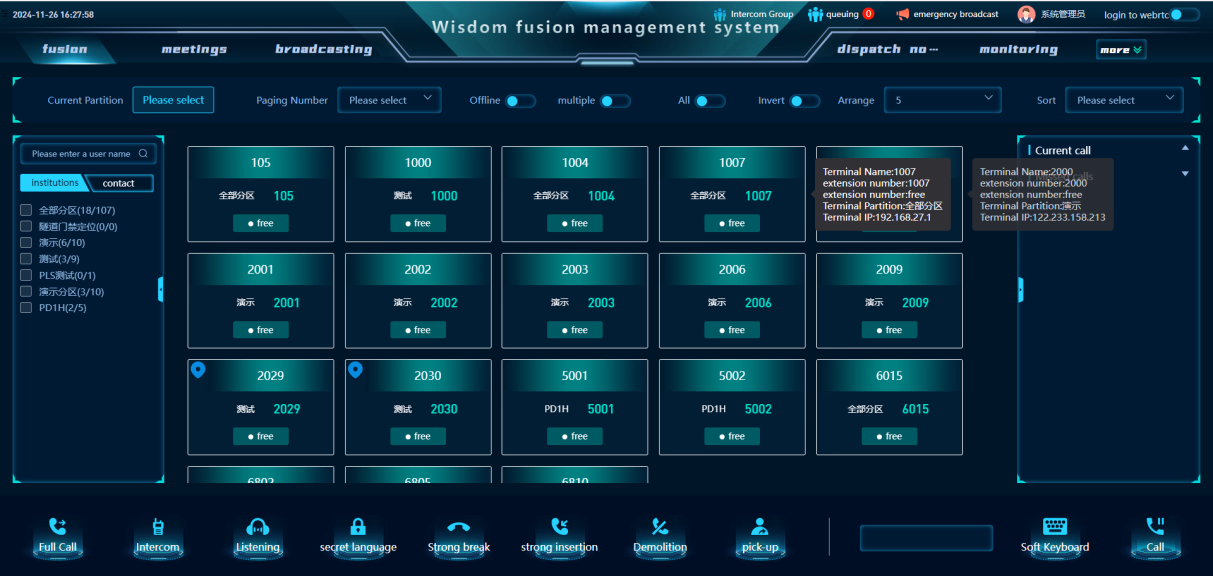This screenshot has width=1213, height=576.
Task: Click the Current Partition Please select button
Action: pyautogui.click(x=173, y=100)
